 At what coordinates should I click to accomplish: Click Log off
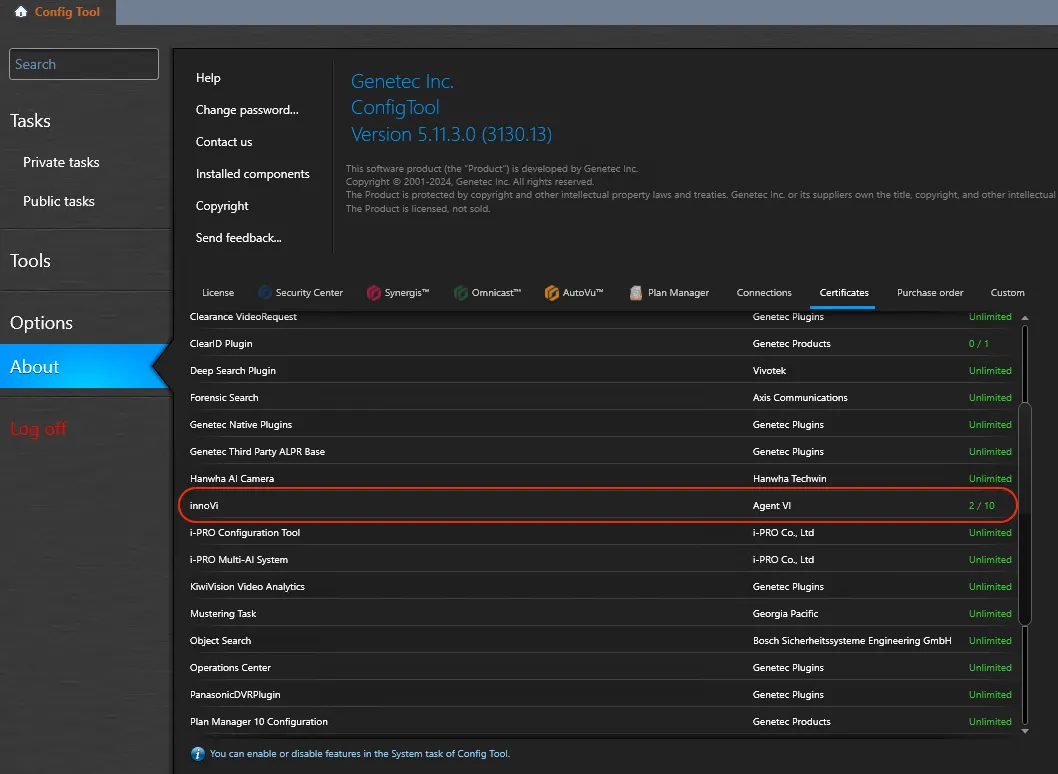tap(38, 429)
